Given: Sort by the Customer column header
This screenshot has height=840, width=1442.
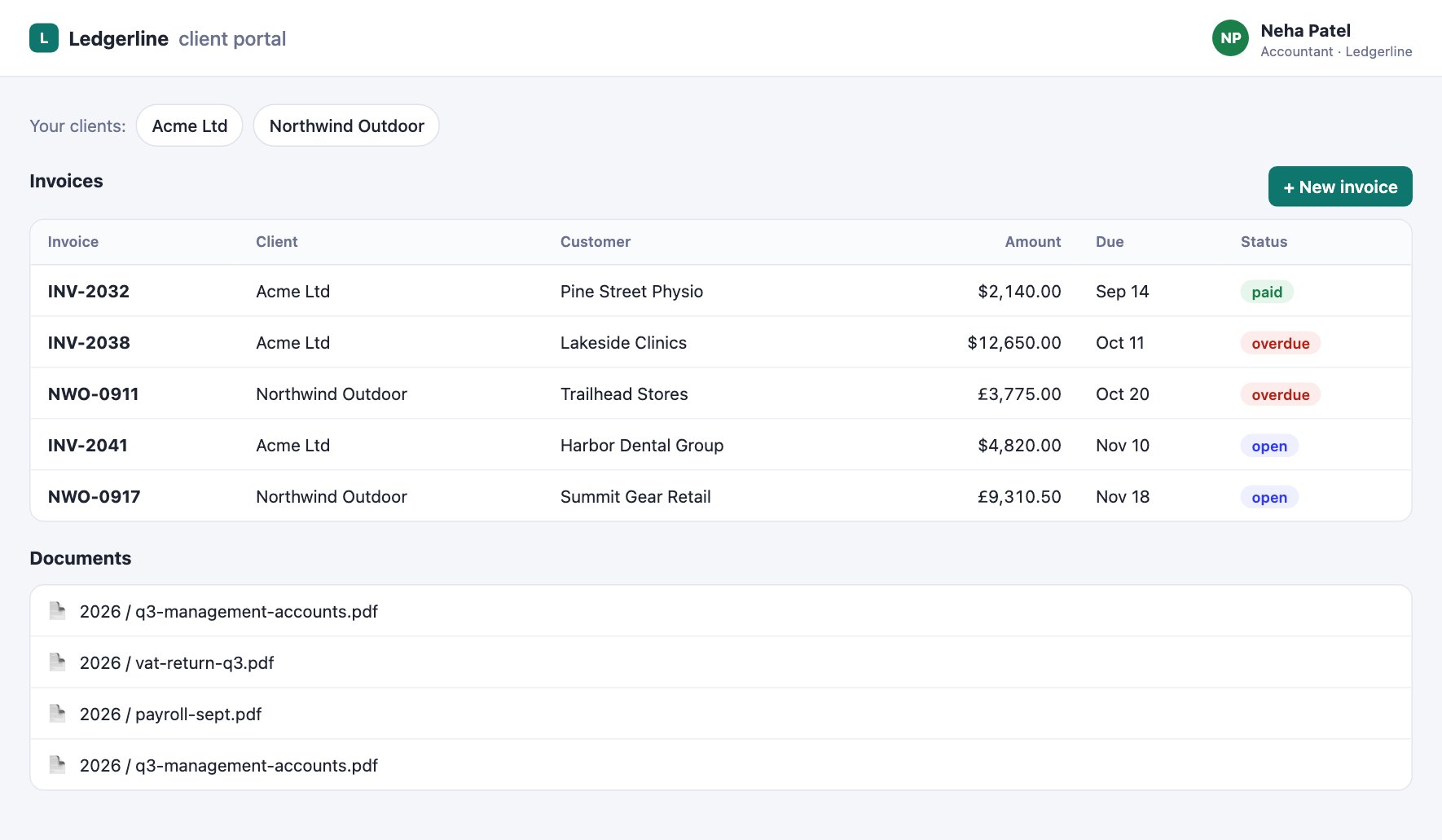Looking at the screenshot, I should (x=596, y=242).
